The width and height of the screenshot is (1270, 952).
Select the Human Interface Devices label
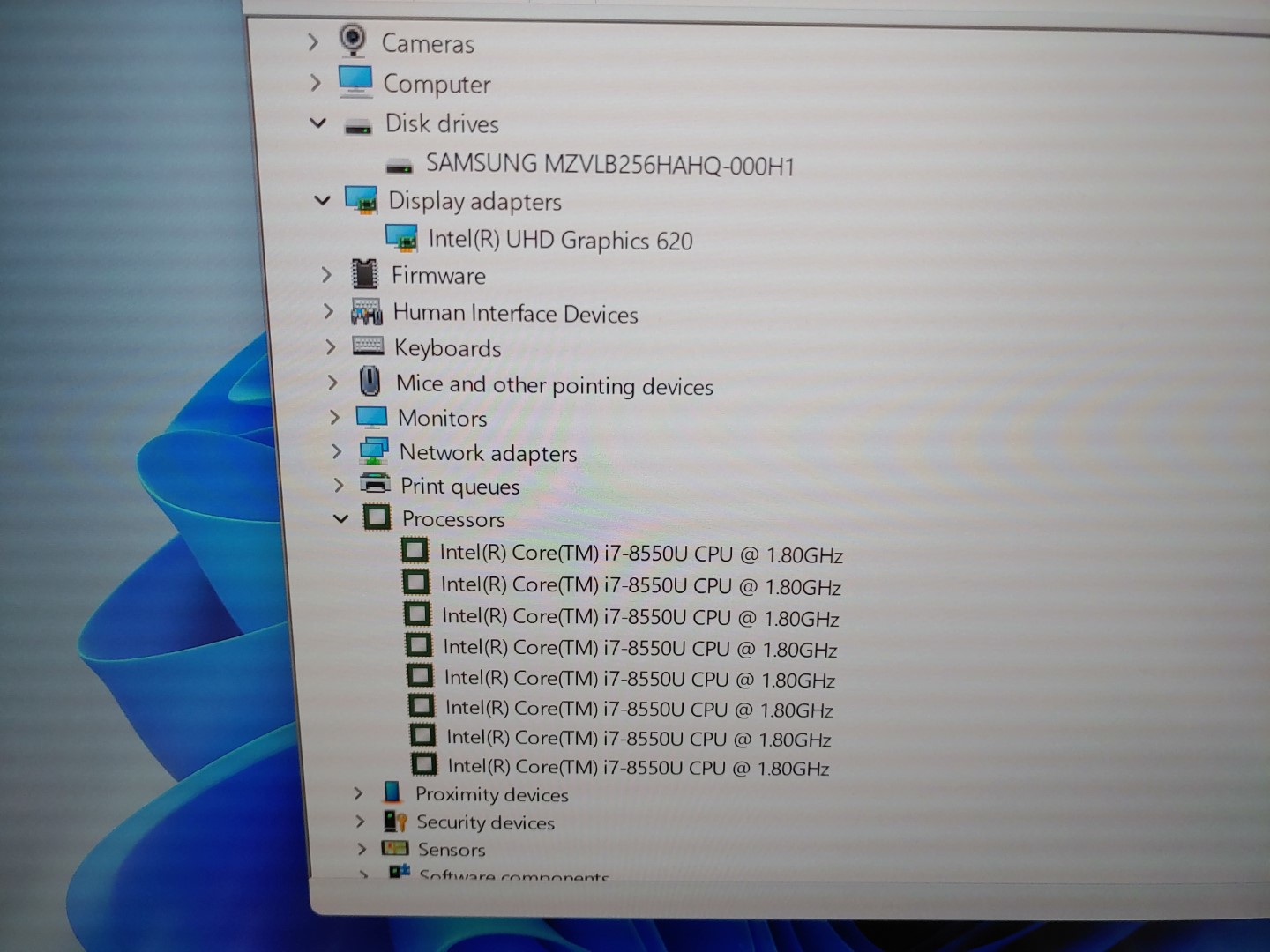pos(516,313)
